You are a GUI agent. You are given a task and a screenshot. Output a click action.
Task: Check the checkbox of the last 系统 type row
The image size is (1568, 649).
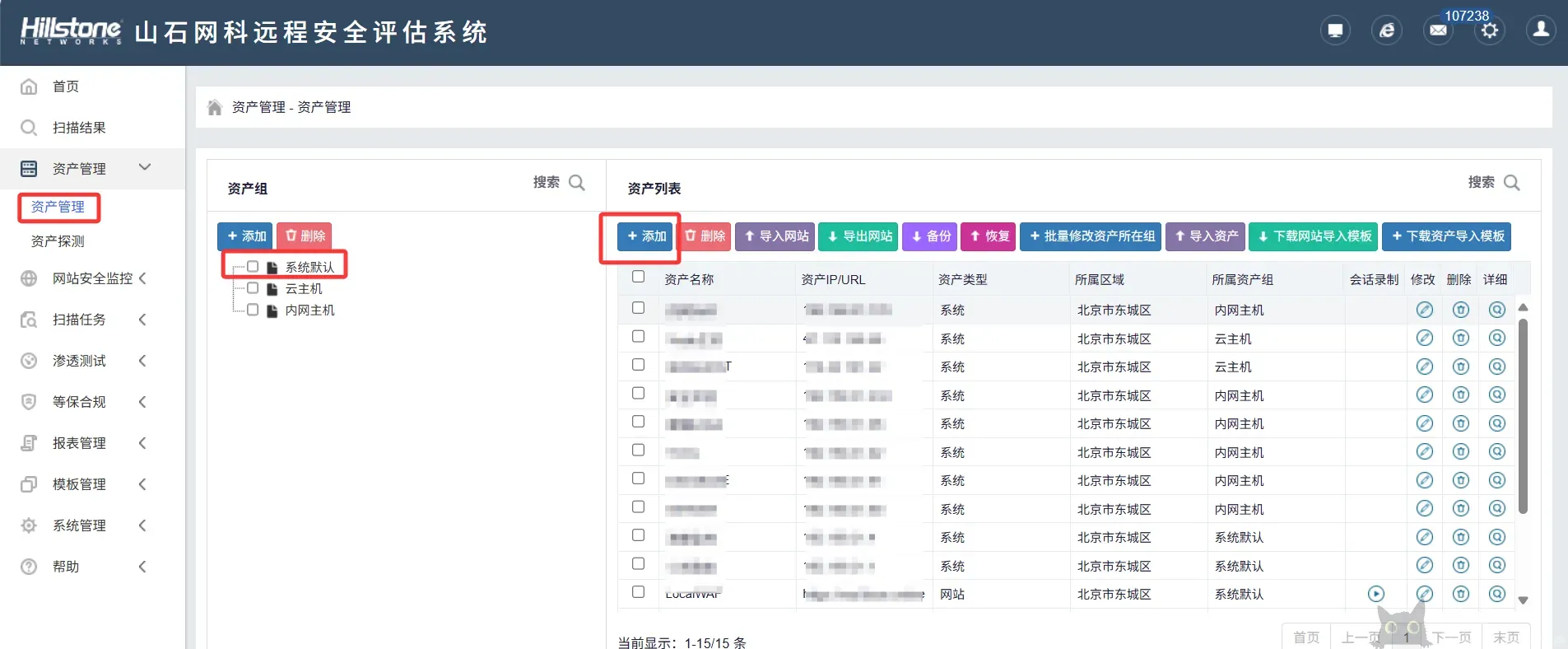tap(638, 563)
